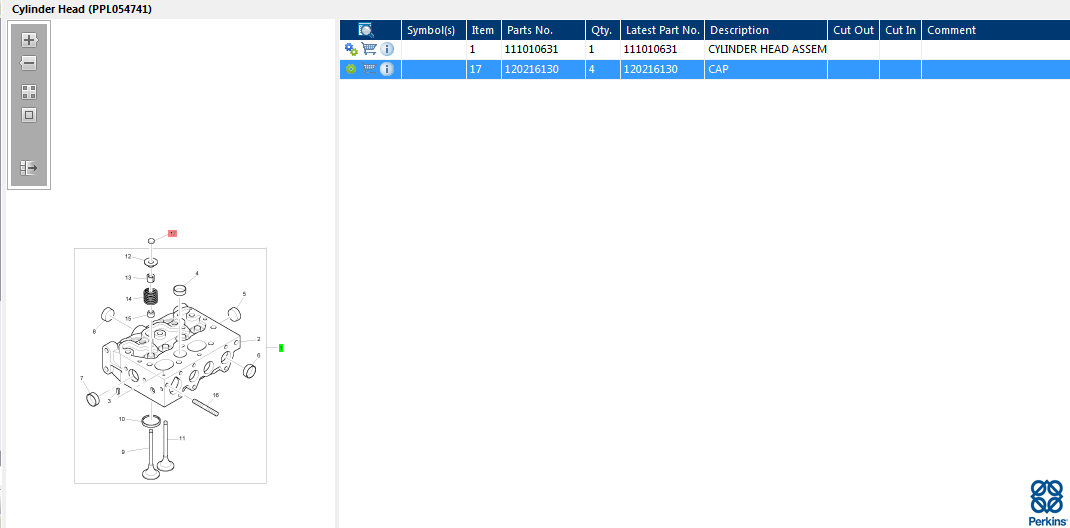Image resolution: width=1070 pixels, height=528 pixels.
Task: Click the Comment column header
Action: click(996, 30)
